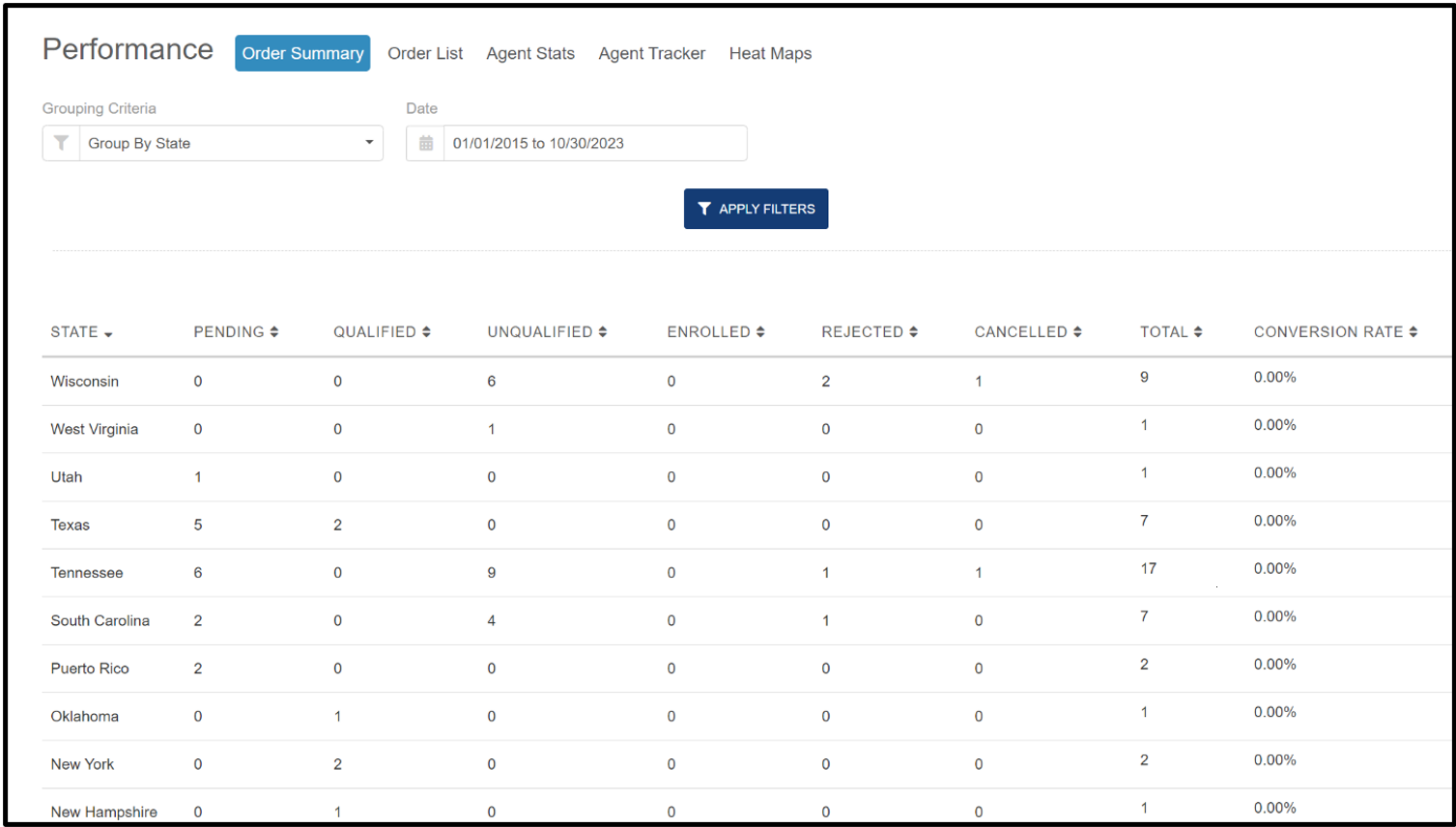The image size is (1456, 827).
Task: Click Wisconsin total value 9
Action: pyautogui.click(x=1144, y=377)
